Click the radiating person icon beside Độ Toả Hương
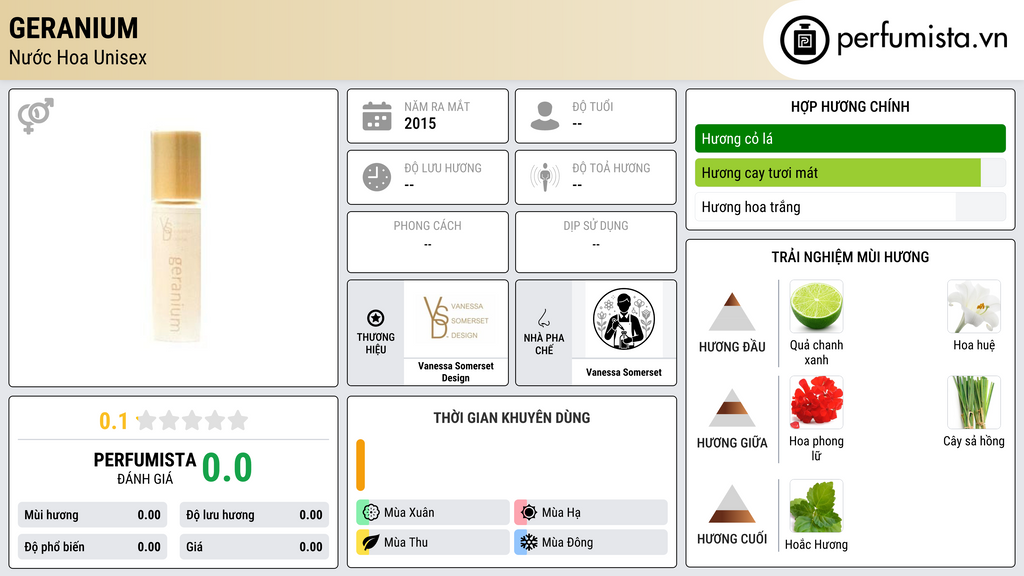1024x576 pixels. 545,177
